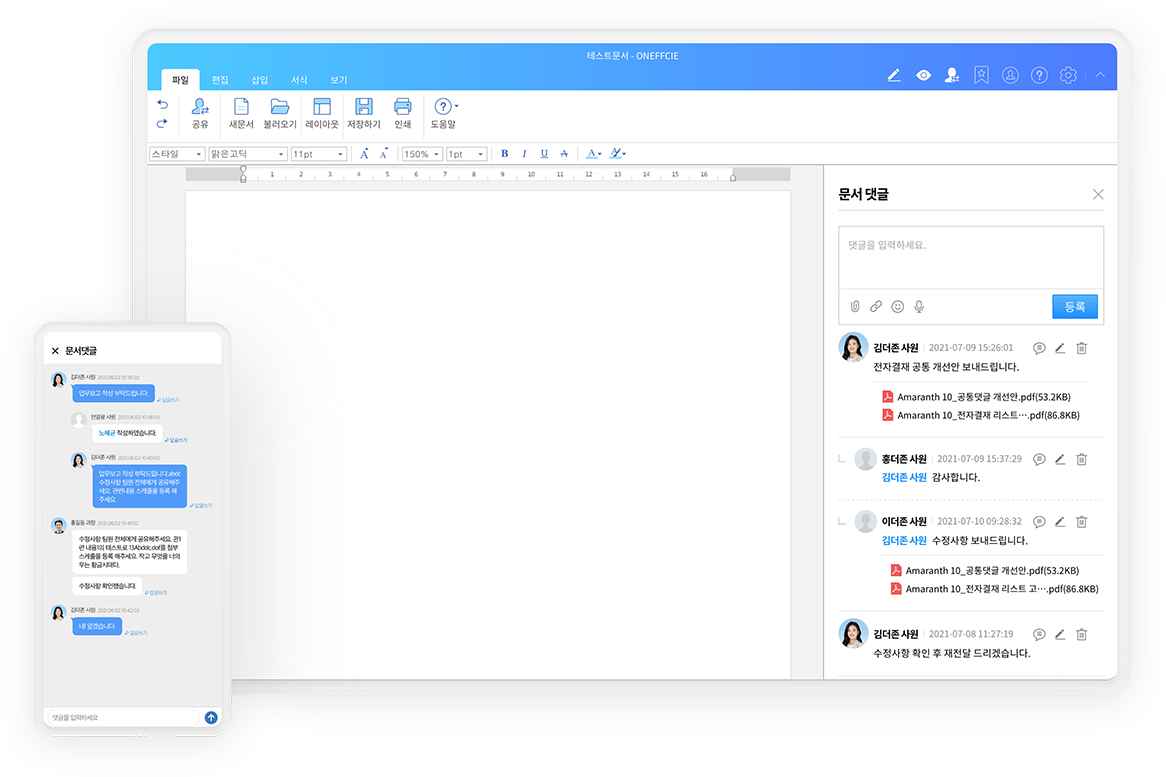Open the 150% zoom dropdown
Image resolution: width=1166 pixels, height=777 pixels.
pyautogui.click(x=422, y=154)
